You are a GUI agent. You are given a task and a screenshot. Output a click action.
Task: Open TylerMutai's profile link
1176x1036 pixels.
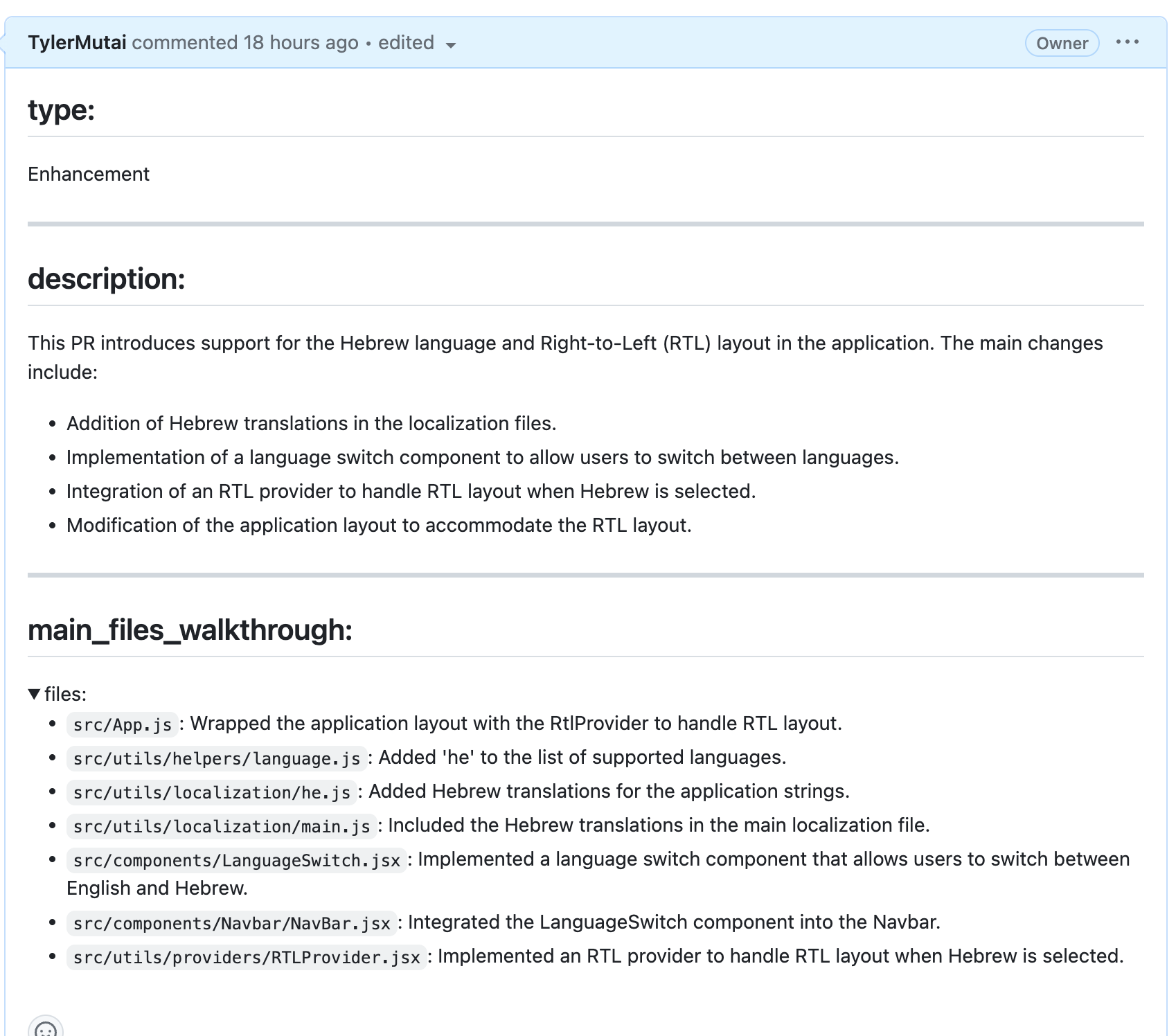(77, 43)
